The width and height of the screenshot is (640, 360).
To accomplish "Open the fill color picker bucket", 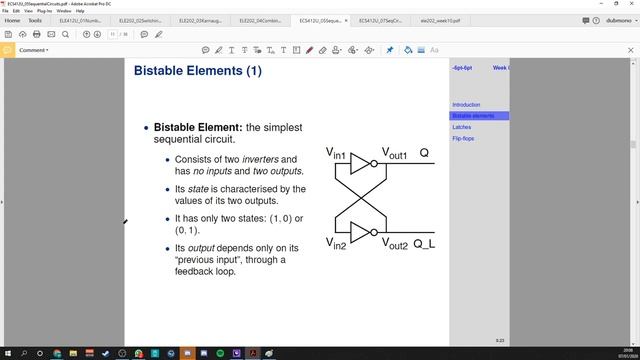I will [408, 50].
